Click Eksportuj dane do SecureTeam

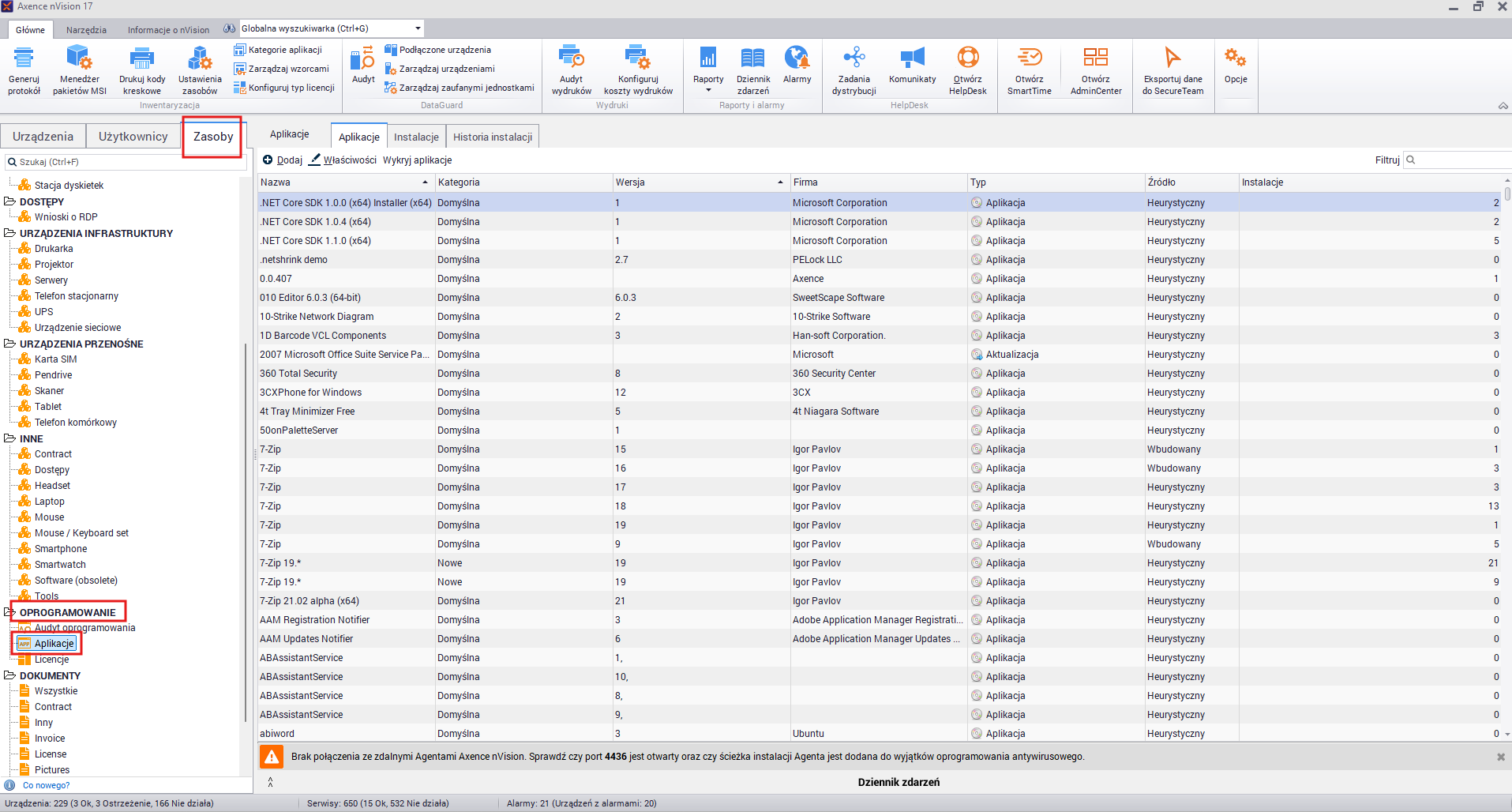point(1172,59)
